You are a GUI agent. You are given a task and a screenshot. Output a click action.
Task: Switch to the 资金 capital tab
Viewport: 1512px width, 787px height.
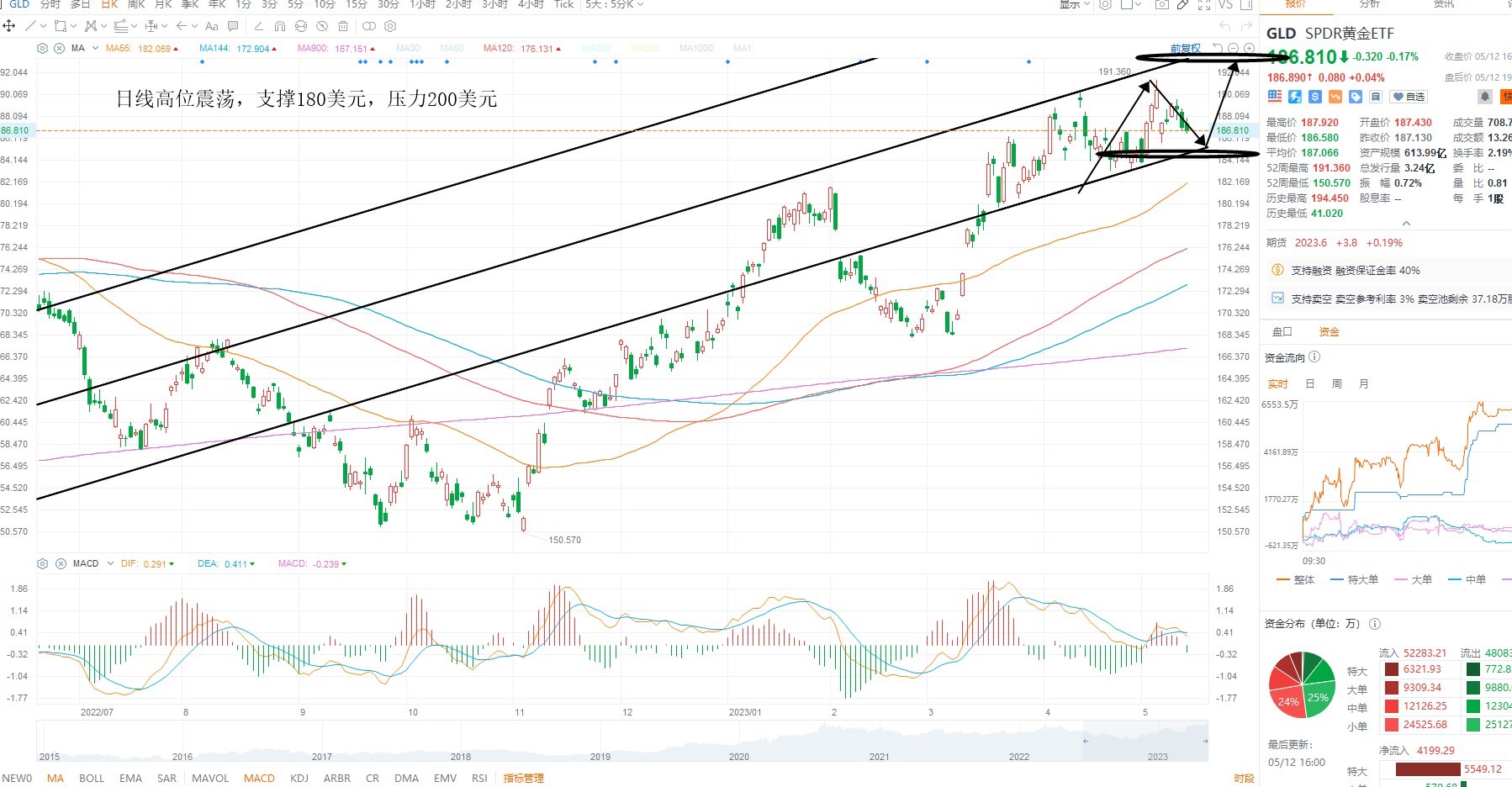(x=1330, y=332)
